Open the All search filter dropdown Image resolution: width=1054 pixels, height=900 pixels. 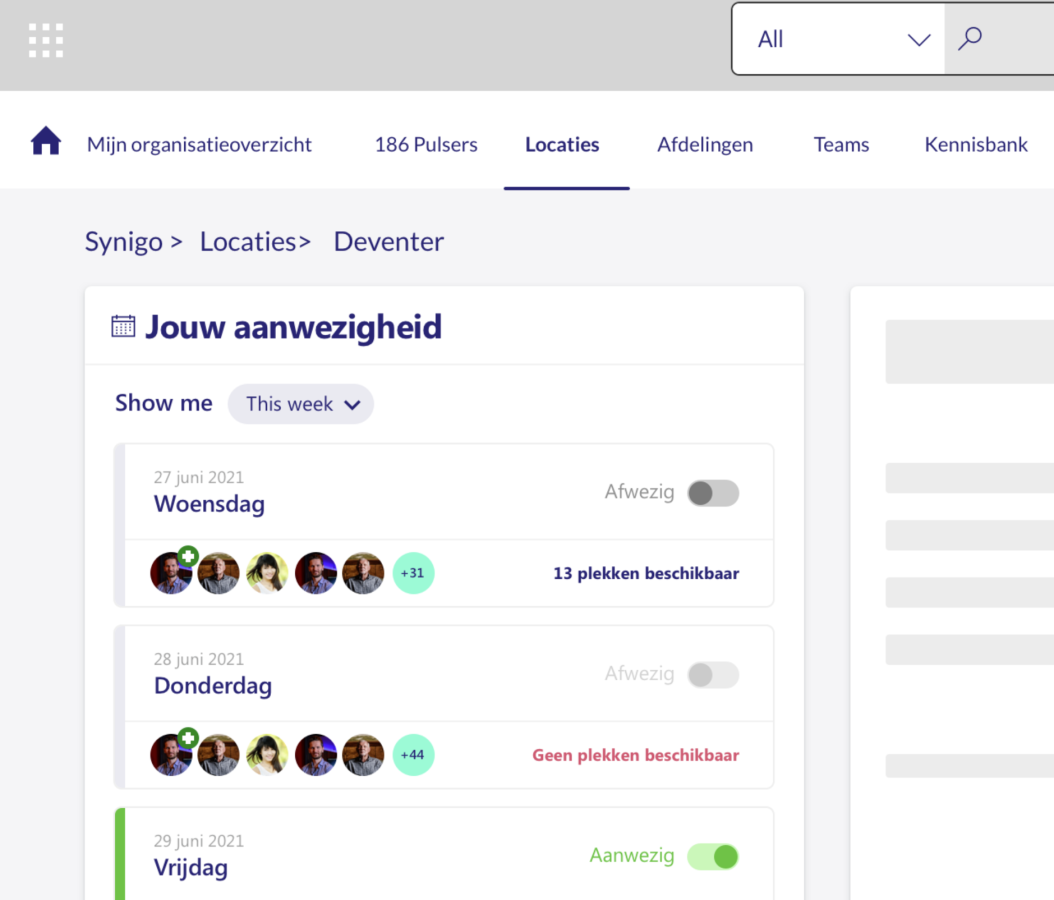[x=838, y=39]
